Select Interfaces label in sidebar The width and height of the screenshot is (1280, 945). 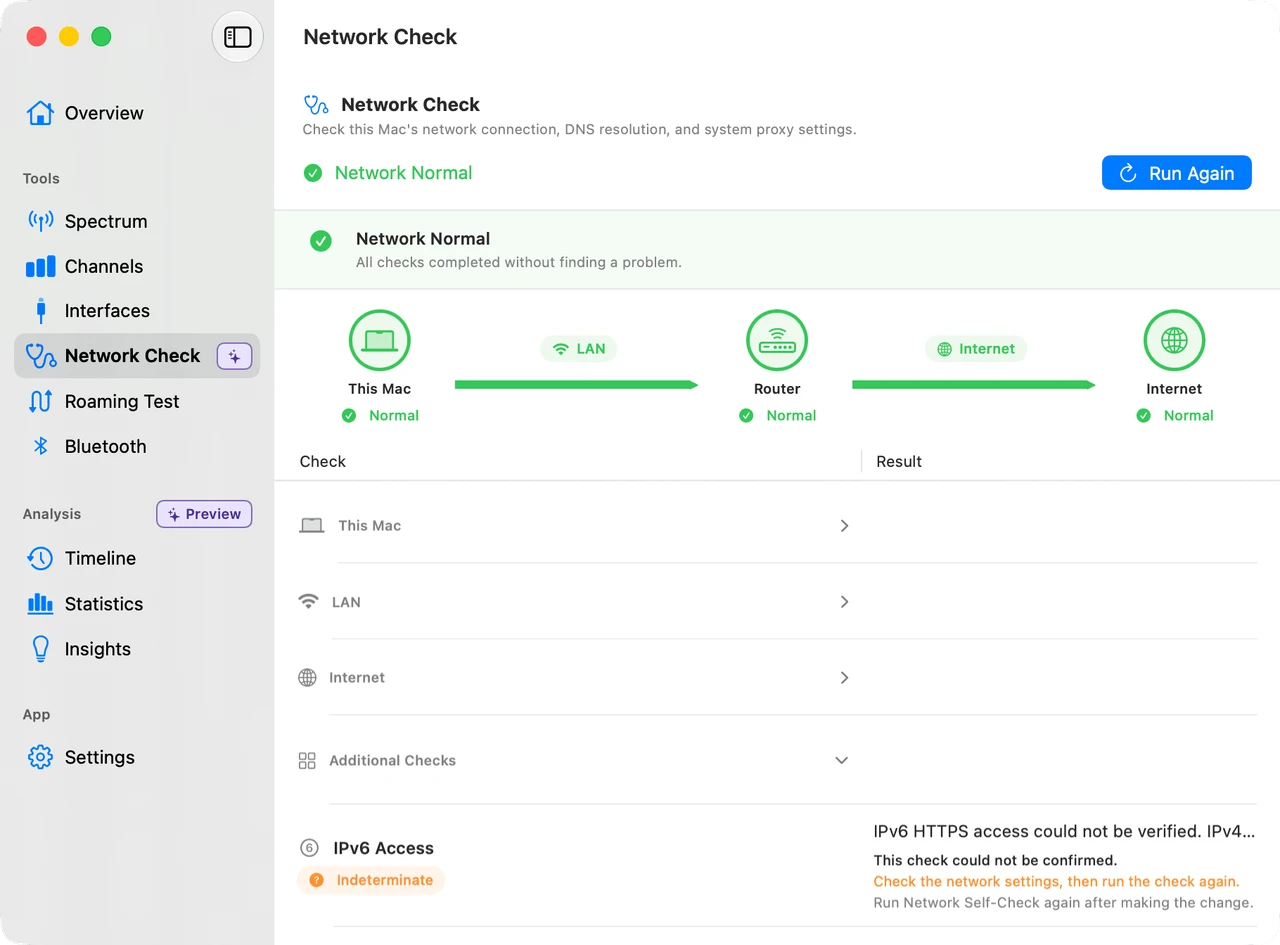[x=107, y=311]
